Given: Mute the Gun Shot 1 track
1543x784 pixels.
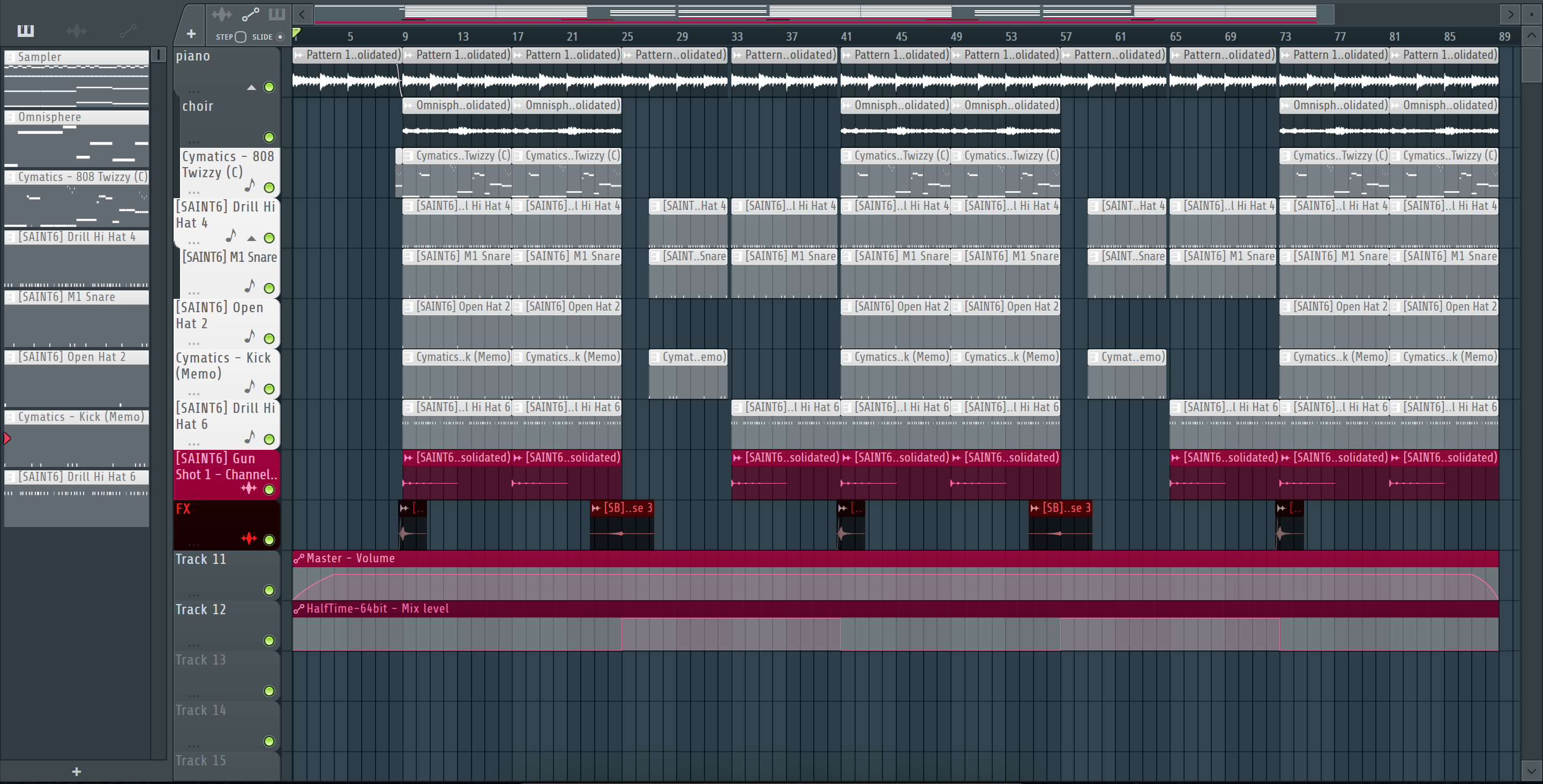Looking at the screenshot, I should pos(269,490).
